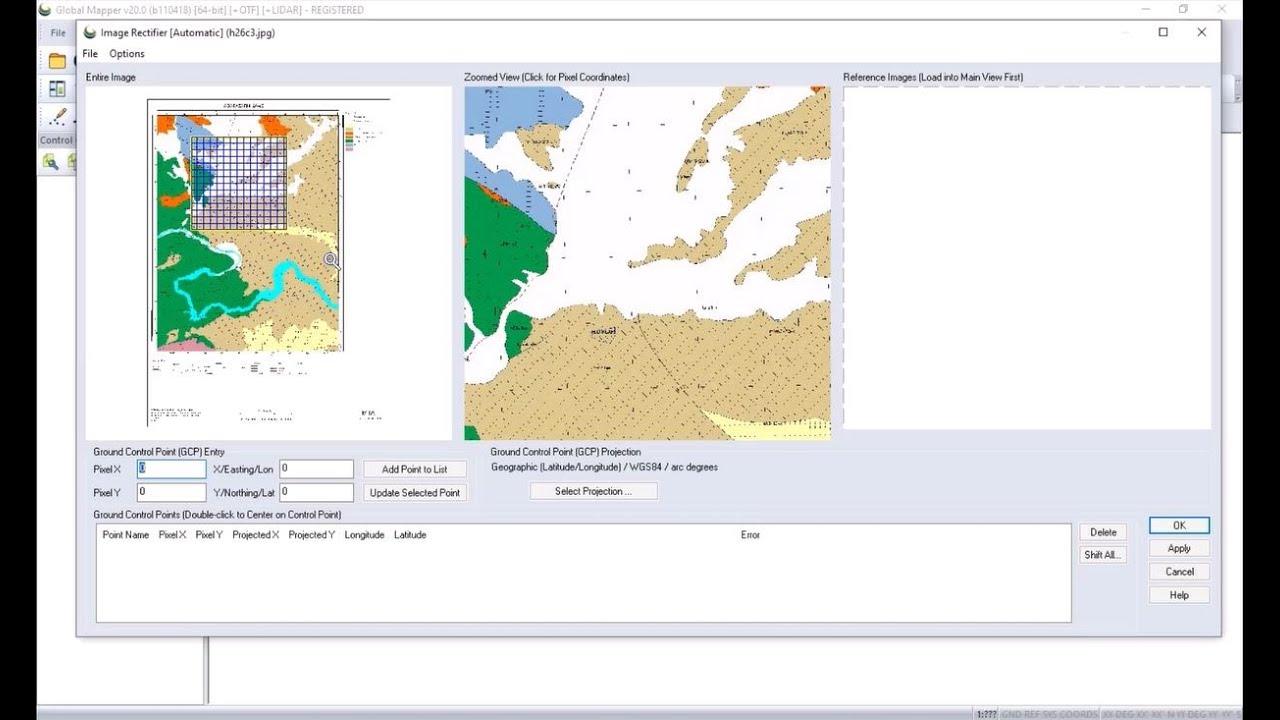This screenshot has width=1280, height=720.
Task: Restore down the Global Mapper main window
Action: [x=1183, y=10]
